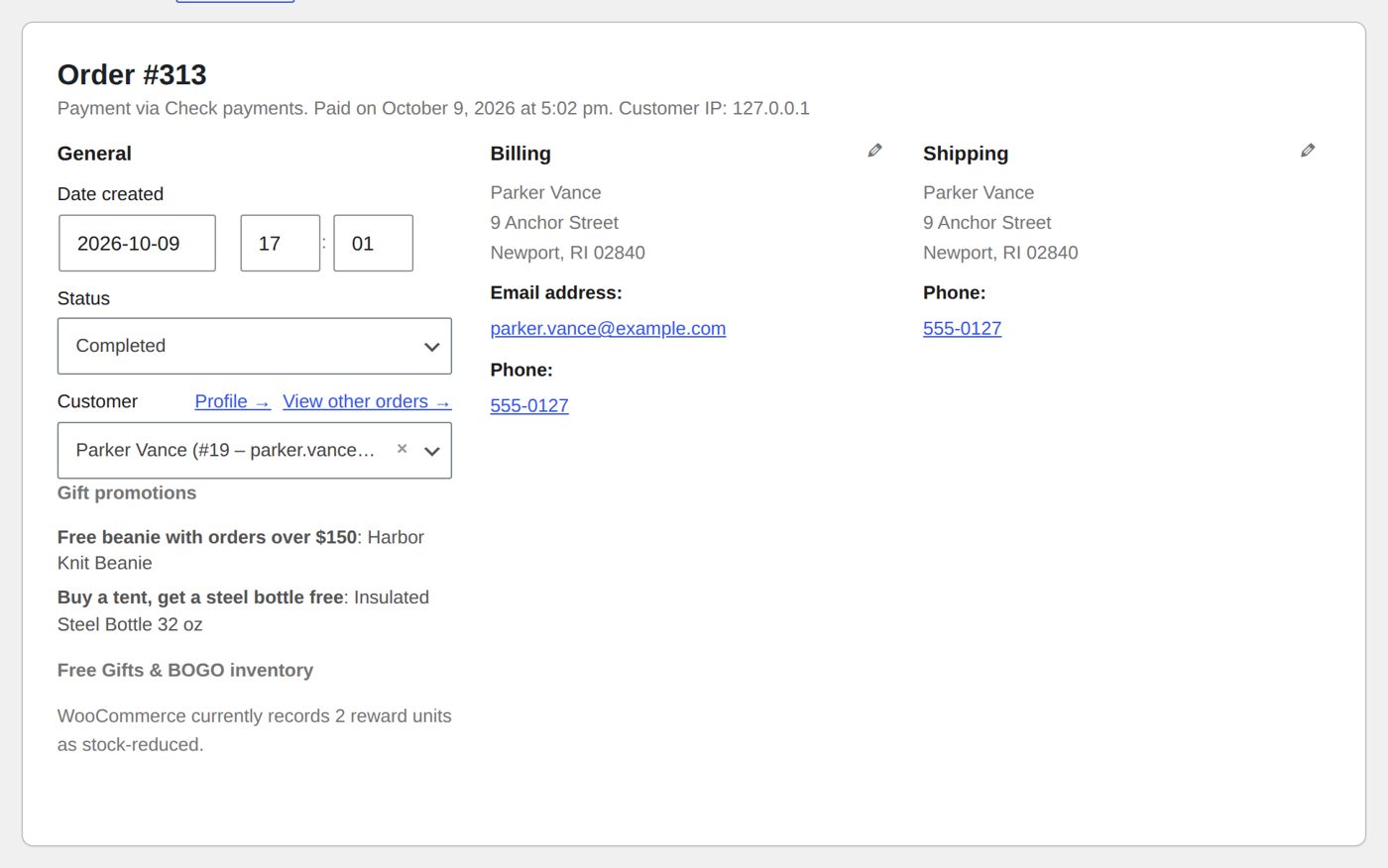
Task: Clear the selected customer Parker Vance
Action: click(402, 449)
